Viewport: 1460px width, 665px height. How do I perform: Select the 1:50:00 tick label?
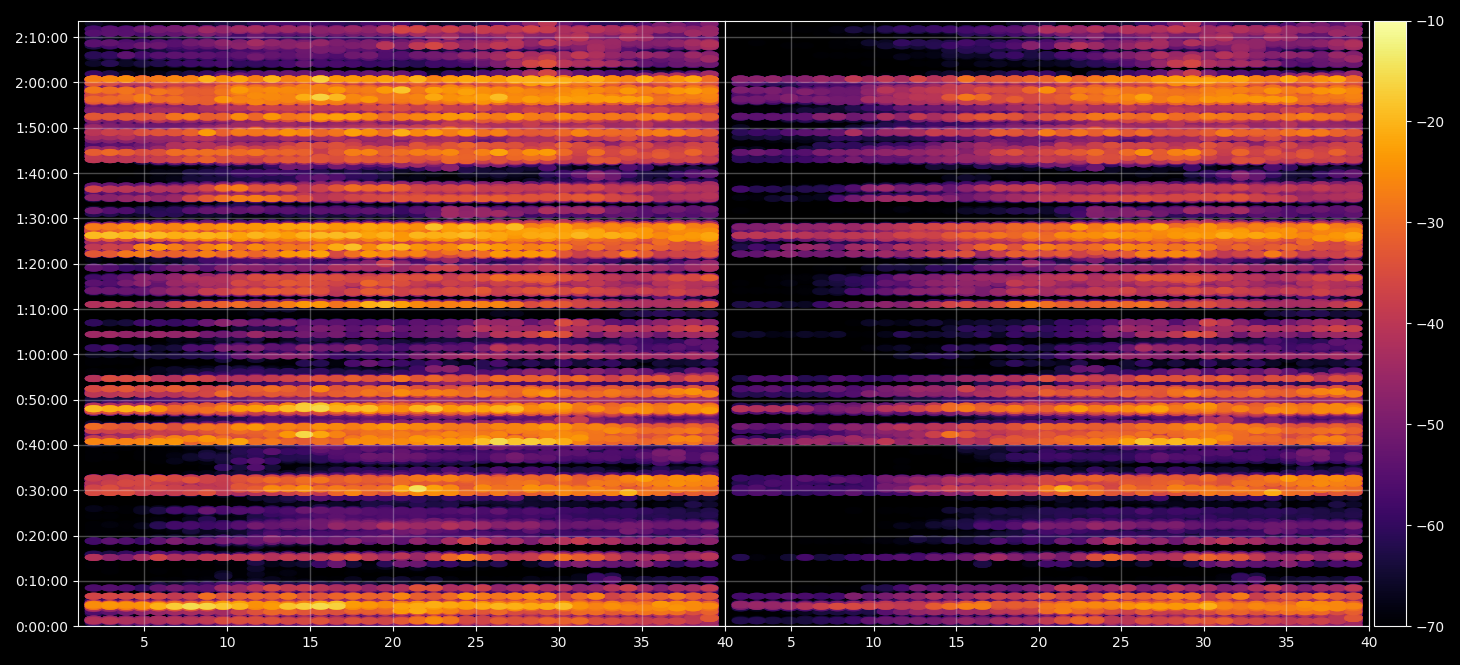[x=43, y=128]
